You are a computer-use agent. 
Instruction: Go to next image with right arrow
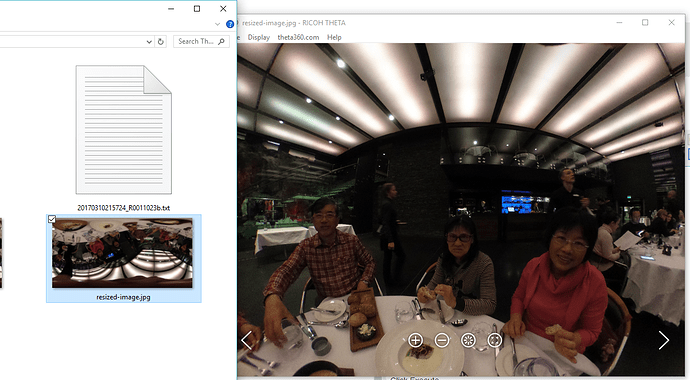click(x=664, y=340)
